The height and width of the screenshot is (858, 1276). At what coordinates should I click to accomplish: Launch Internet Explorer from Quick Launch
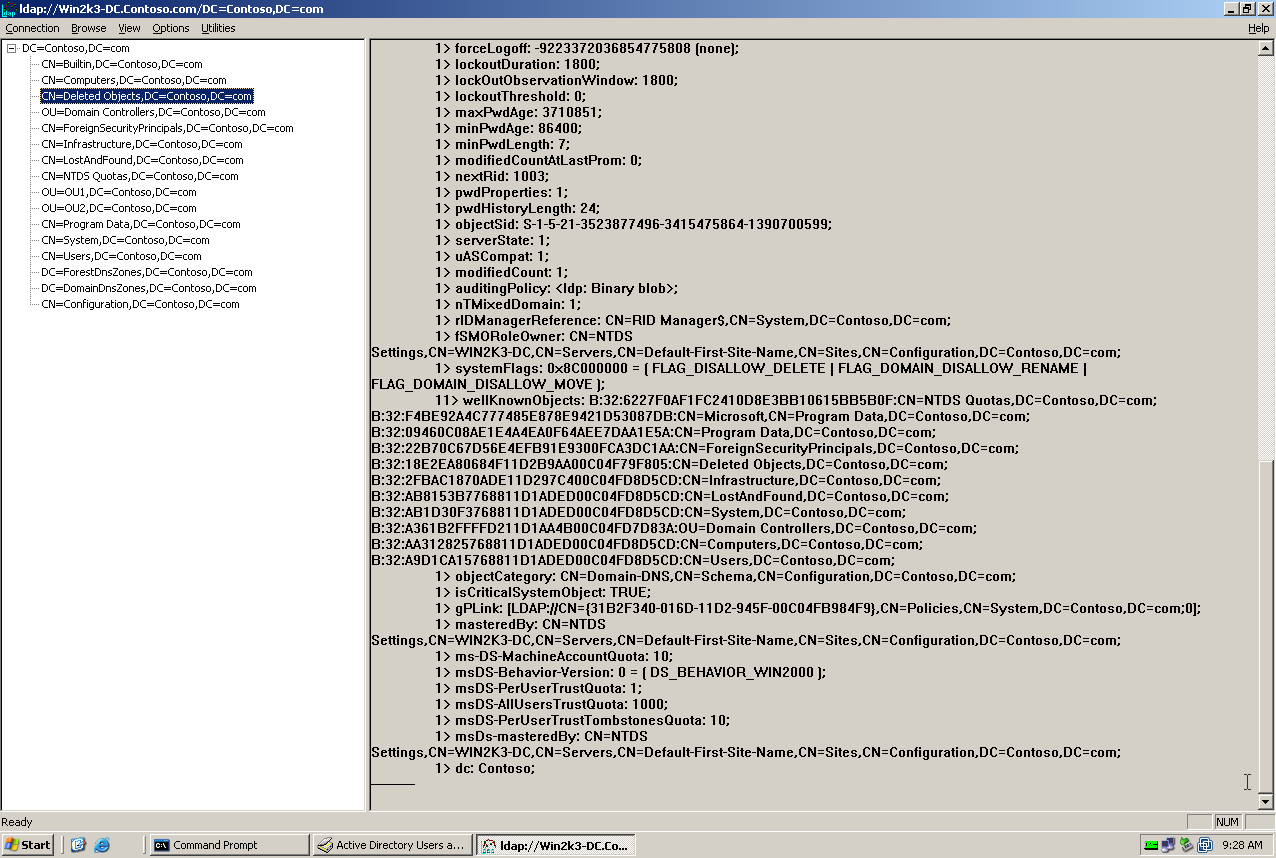(x=101, y=845)
